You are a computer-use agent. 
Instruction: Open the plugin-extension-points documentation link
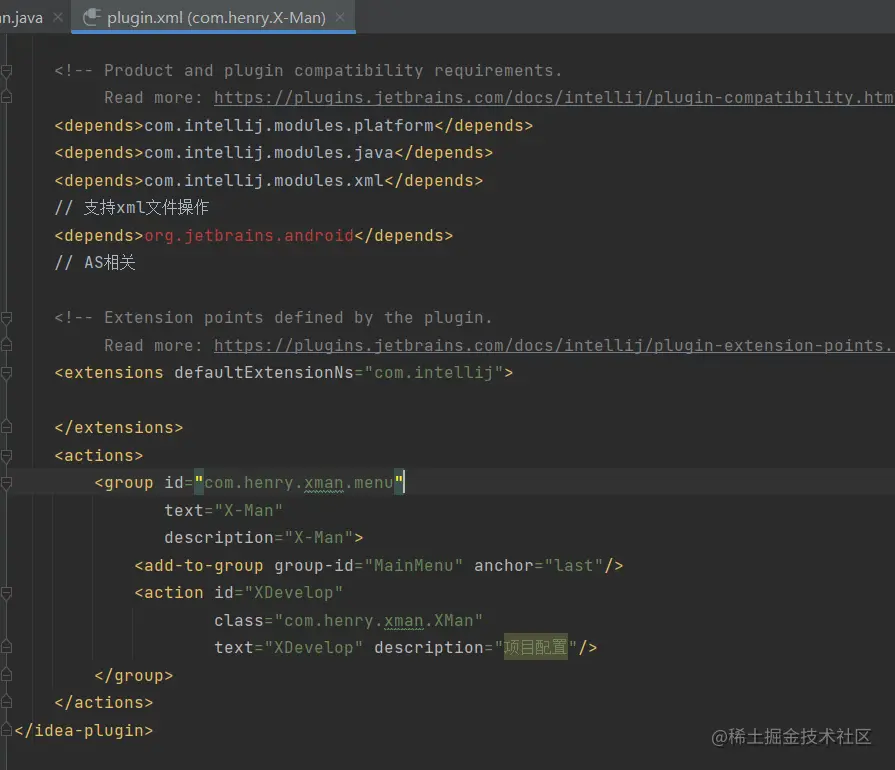pyautogui.click(x=554, y=345)
